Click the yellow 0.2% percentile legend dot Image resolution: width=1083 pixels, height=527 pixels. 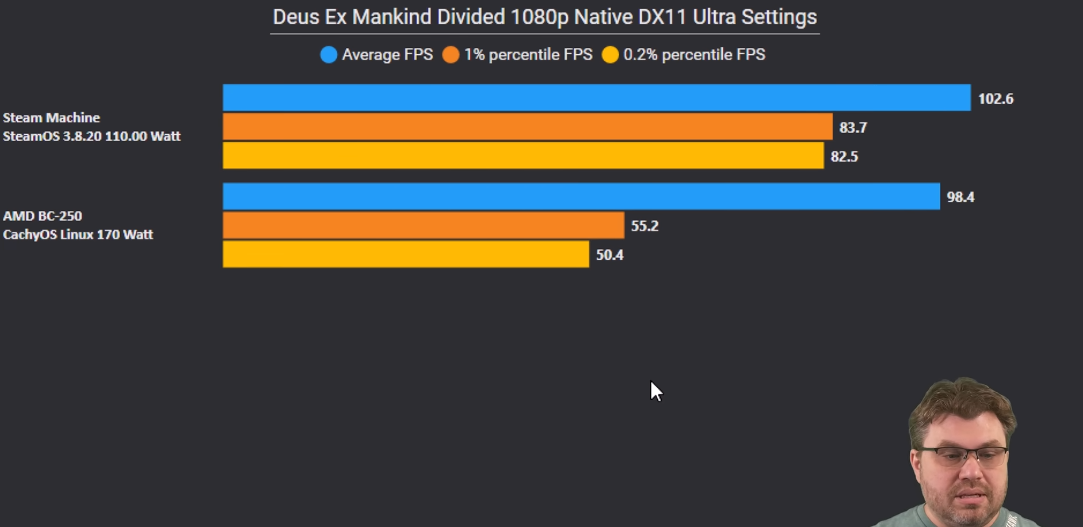611,55
